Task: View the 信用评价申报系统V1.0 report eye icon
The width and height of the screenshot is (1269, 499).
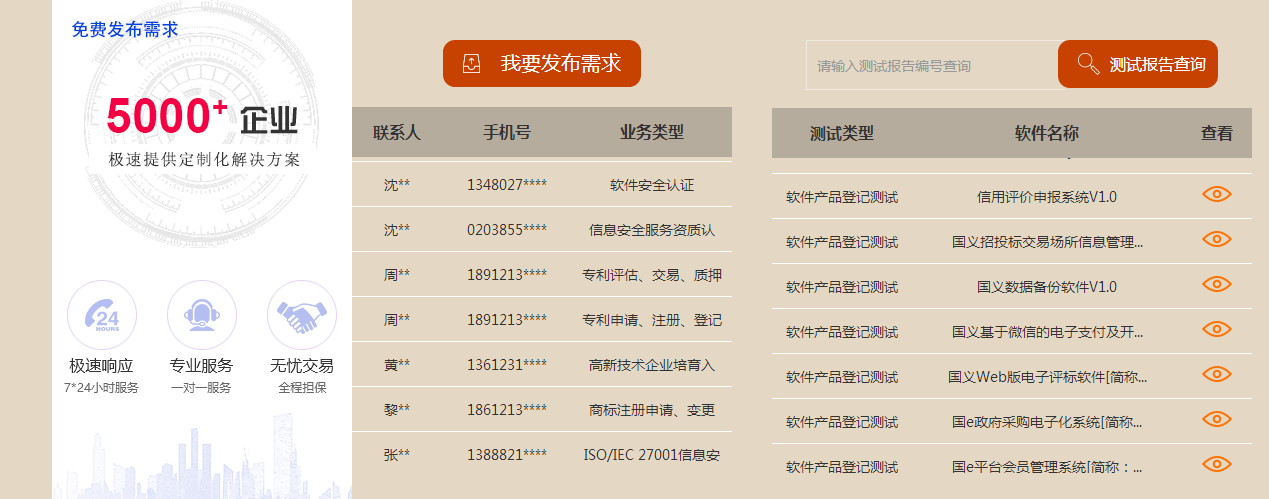Action: [x=1216, y=194]
